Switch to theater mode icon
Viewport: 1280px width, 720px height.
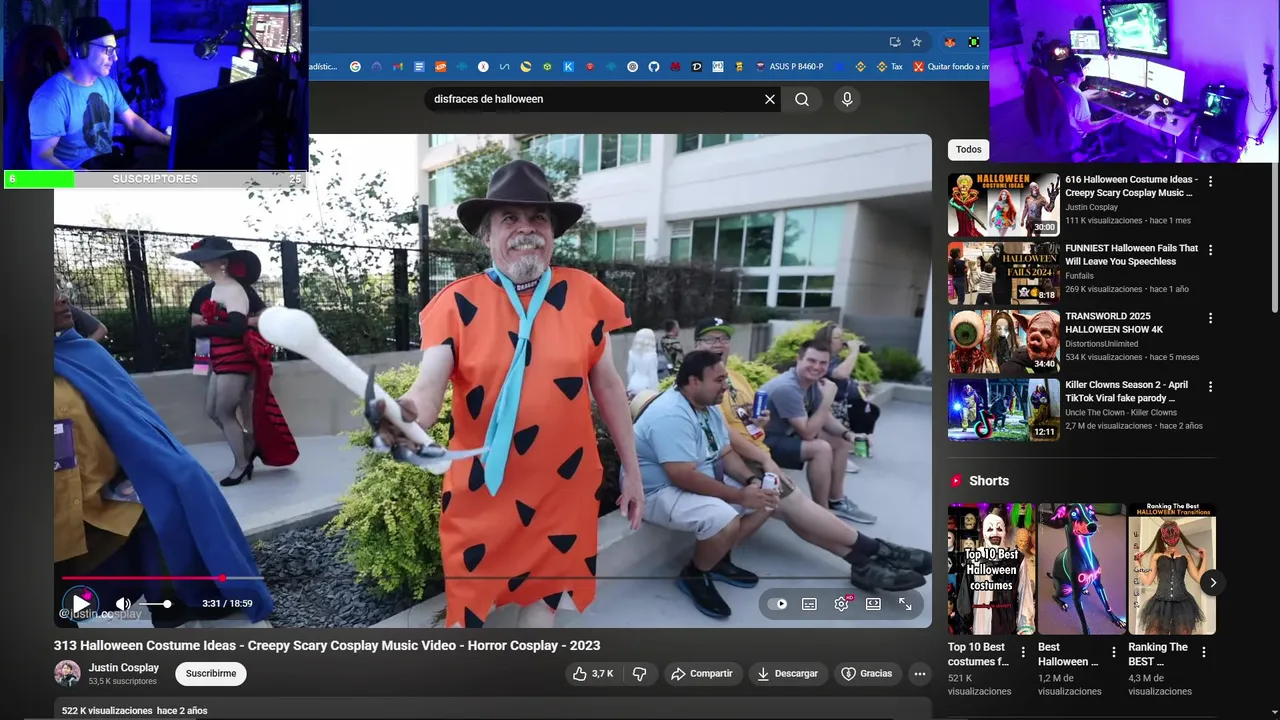coord(873,604)
